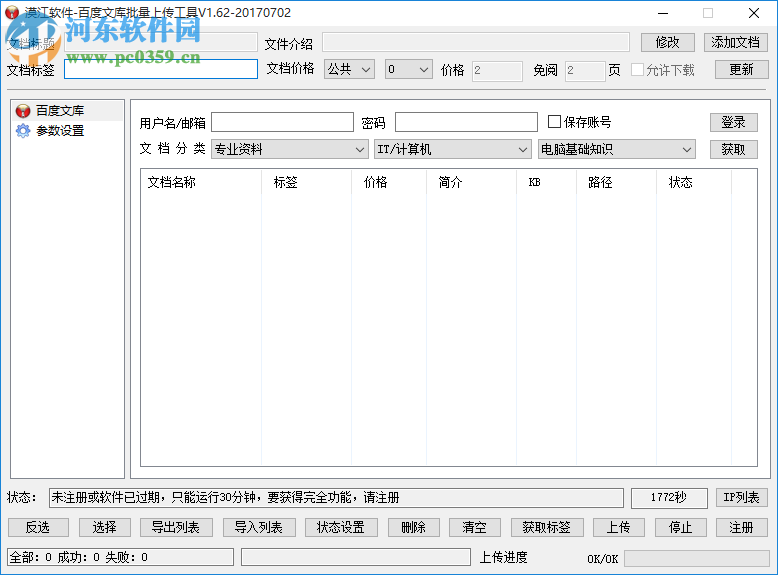Viewport: 778px width, 575px height.
Task: Open the dropdown showing value 0
Action: pos(409,69)
